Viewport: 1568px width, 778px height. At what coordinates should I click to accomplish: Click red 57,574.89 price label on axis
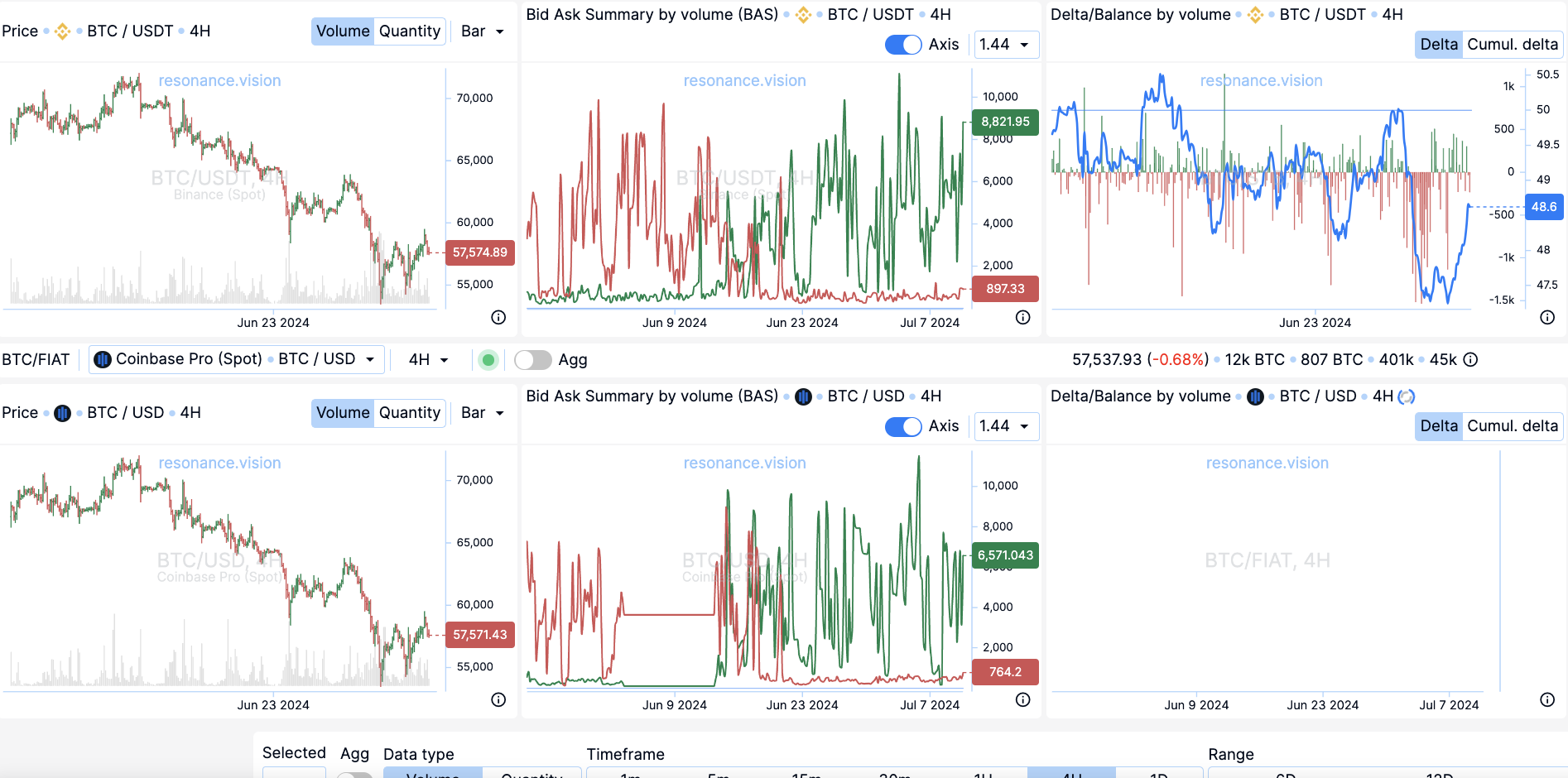tap(480, 252)
